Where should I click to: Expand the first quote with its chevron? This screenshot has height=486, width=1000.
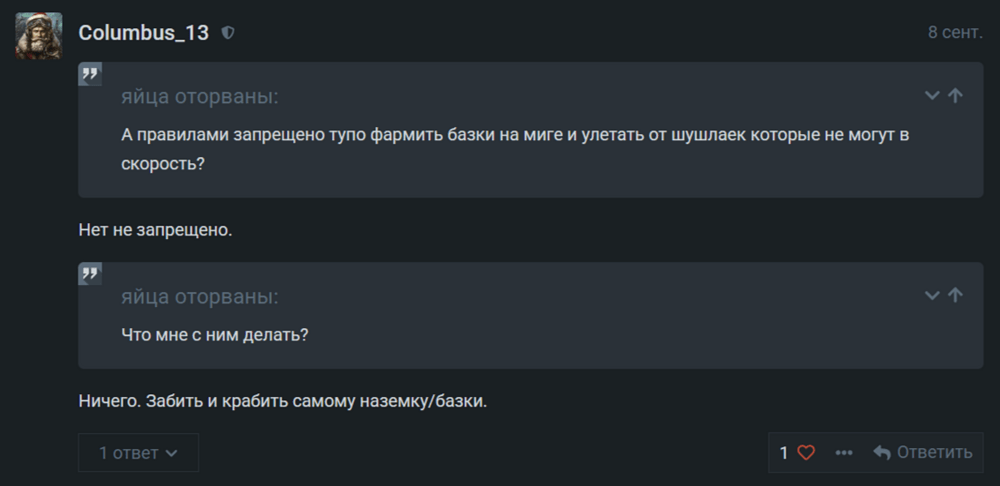pyautogui.click(x=932, y=96)
